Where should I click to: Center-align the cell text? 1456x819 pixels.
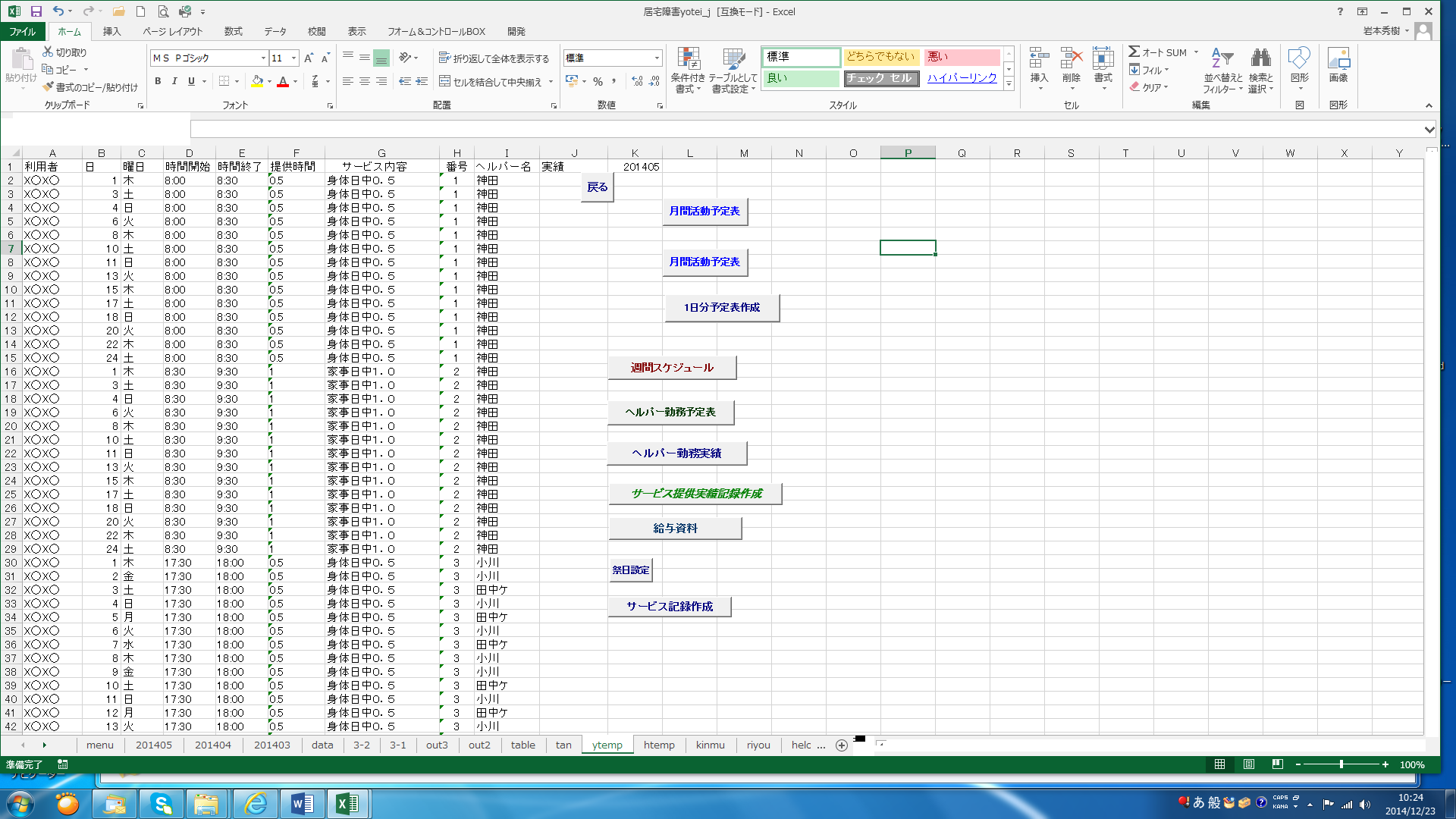tap(365, 81)
